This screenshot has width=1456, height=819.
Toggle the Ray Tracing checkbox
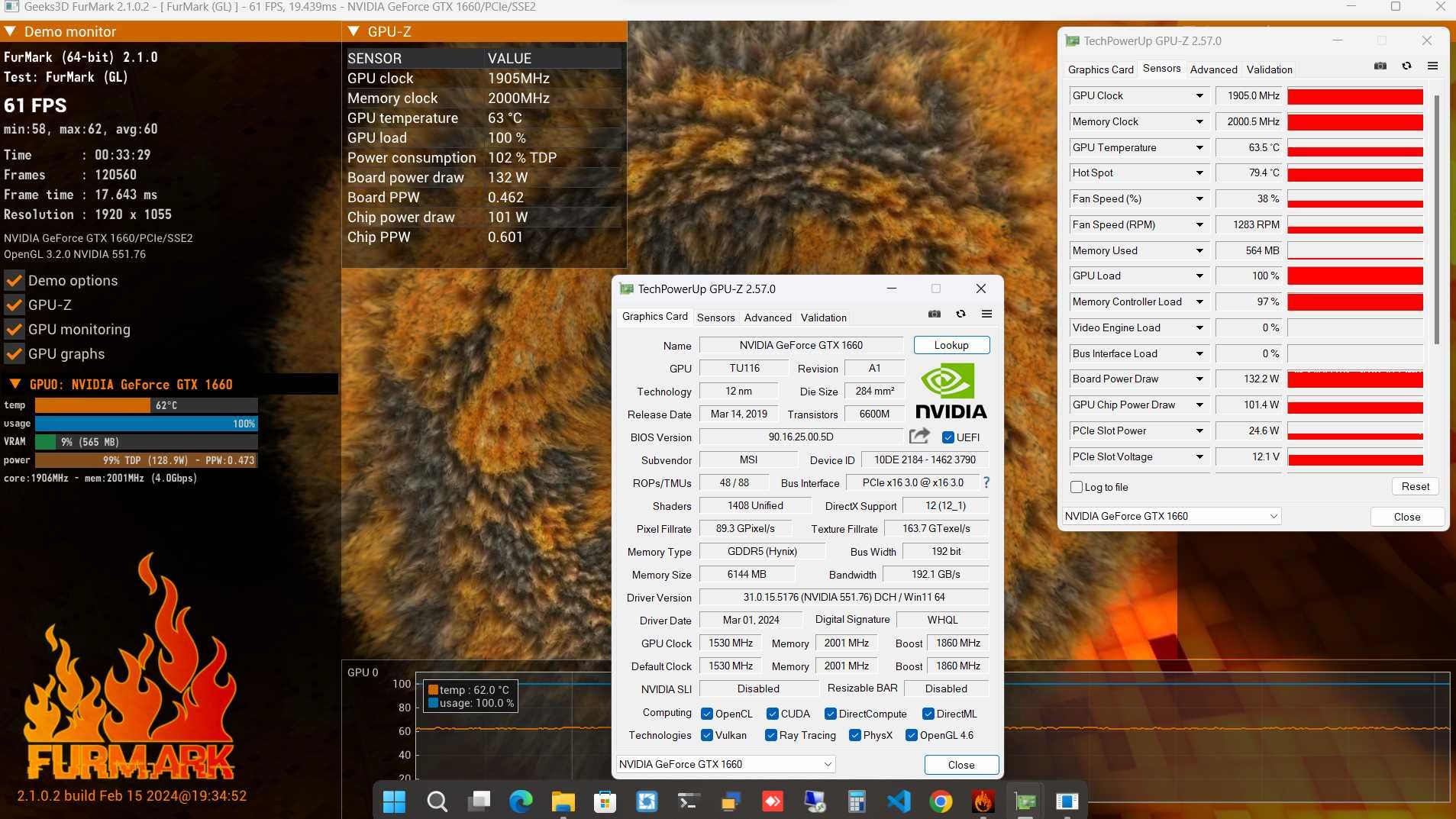click(770, 735)
